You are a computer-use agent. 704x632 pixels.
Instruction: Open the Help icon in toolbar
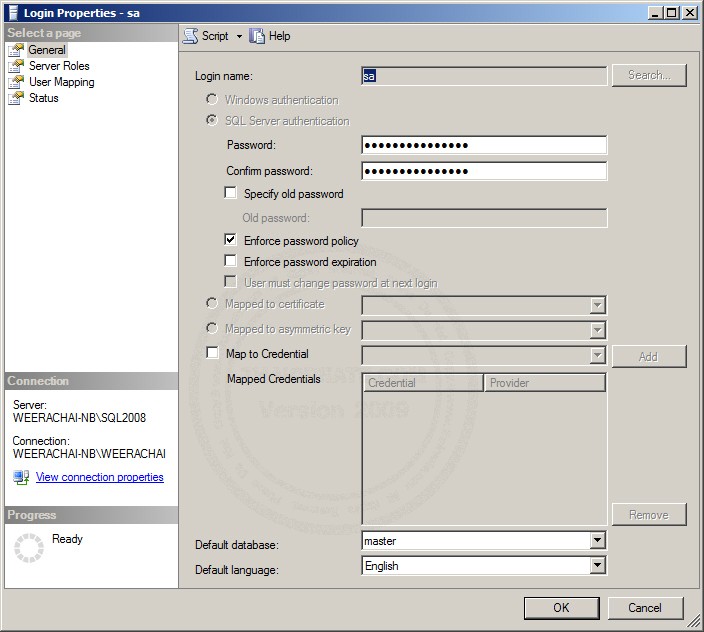[x=257, y=36]
